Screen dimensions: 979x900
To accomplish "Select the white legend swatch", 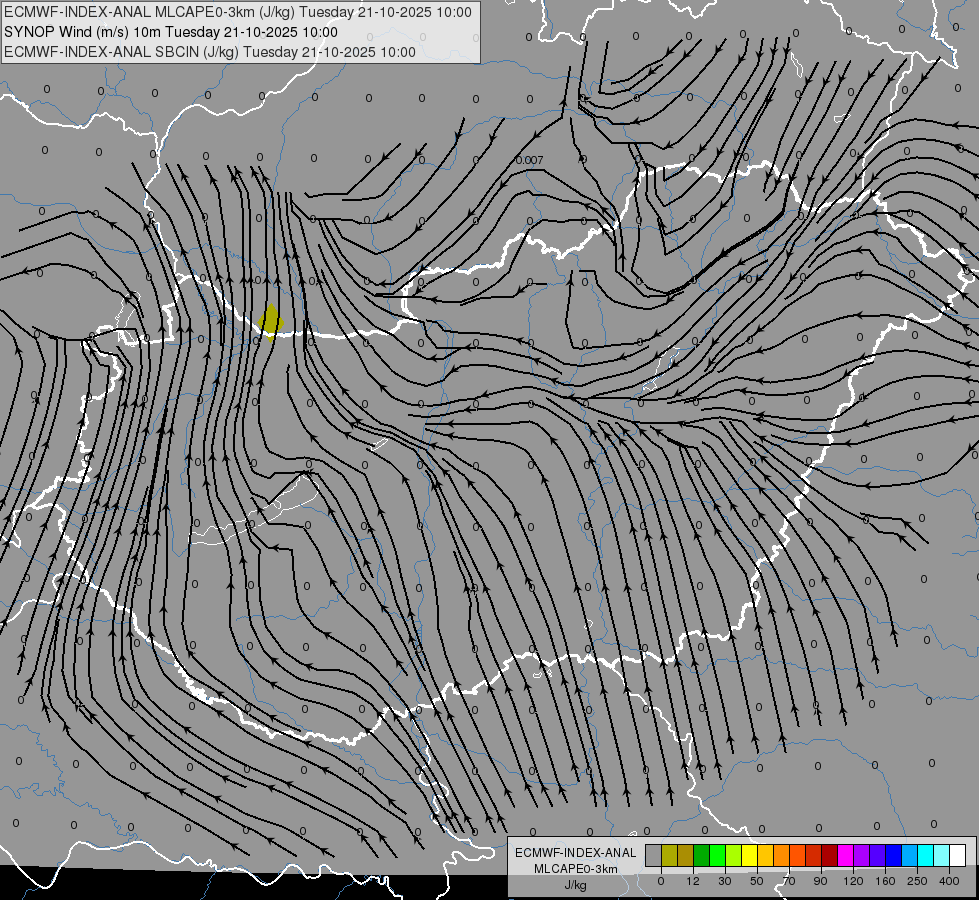I will click(x=958, y=855).
